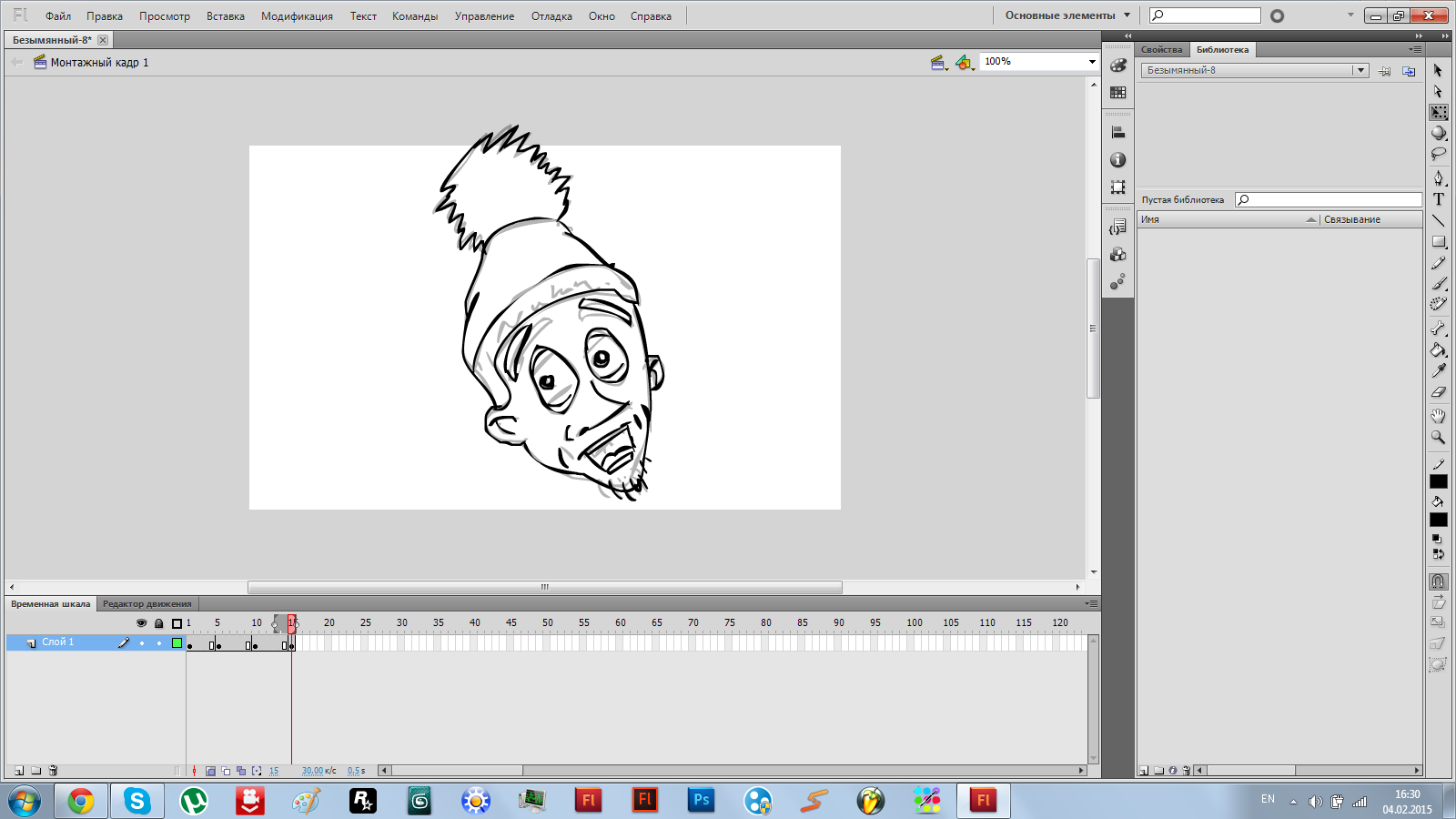The height and width of the screenshot is (819, 1456).
Task: Select the 3D Rotation tool
Action: (1438, 133)
